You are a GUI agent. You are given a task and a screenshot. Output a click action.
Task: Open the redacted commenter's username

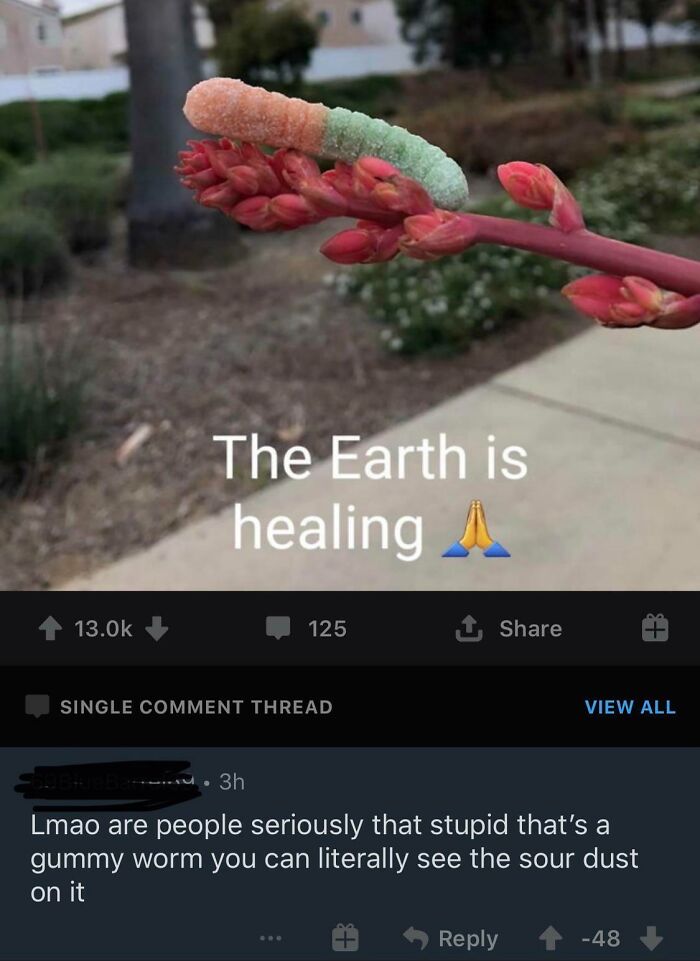pyautogui.click(x=107, y=783)
